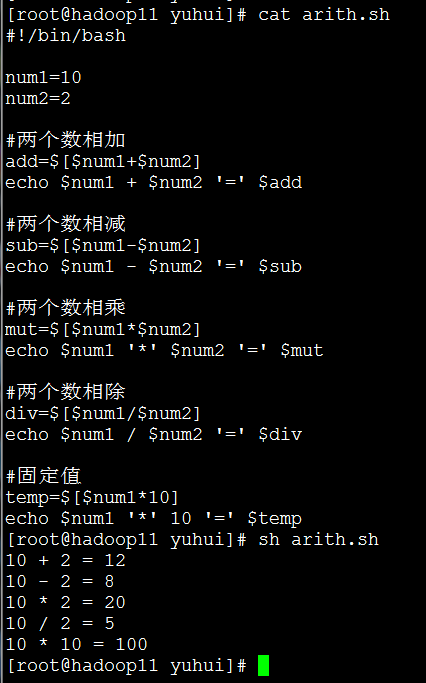Screen dimensions: 426x683
Task: Click the '#两个数相加' comment line
Action: (x=66, y=140)
